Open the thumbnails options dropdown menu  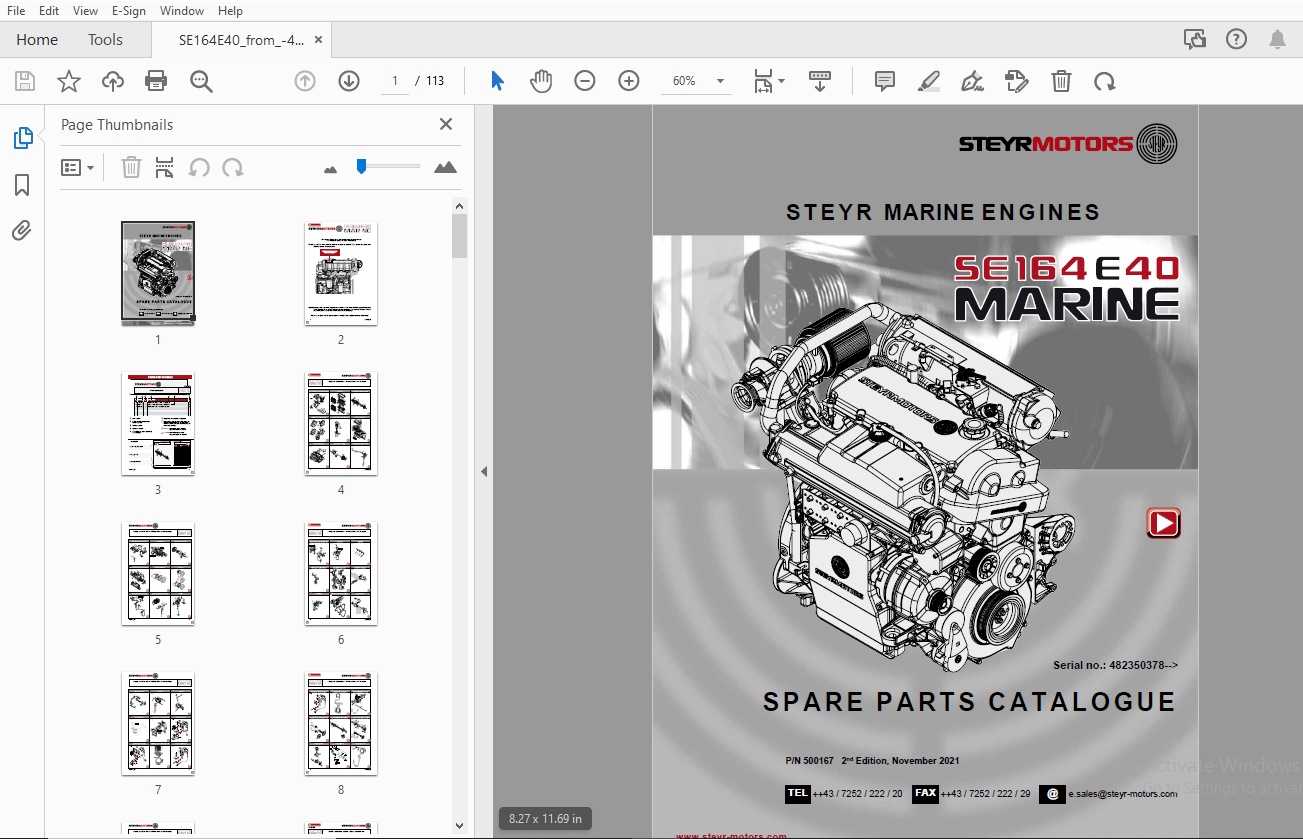(x=78, y=167)
